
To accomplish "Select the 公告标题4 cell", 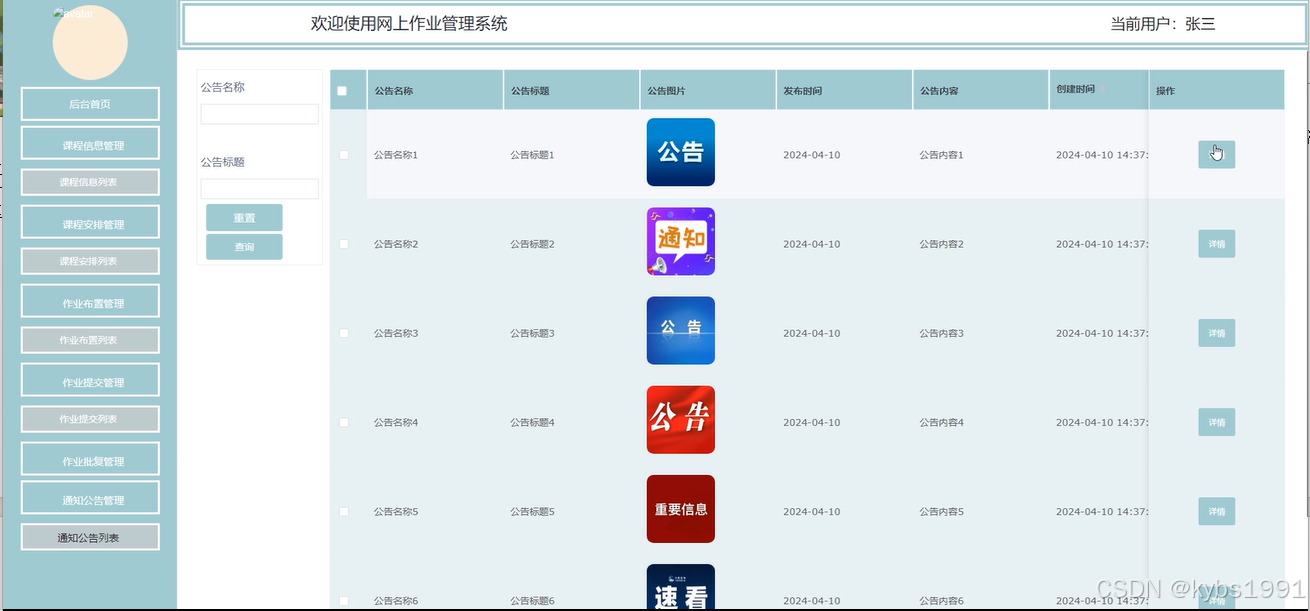I will pyautogui.click(x=532, y=422).
